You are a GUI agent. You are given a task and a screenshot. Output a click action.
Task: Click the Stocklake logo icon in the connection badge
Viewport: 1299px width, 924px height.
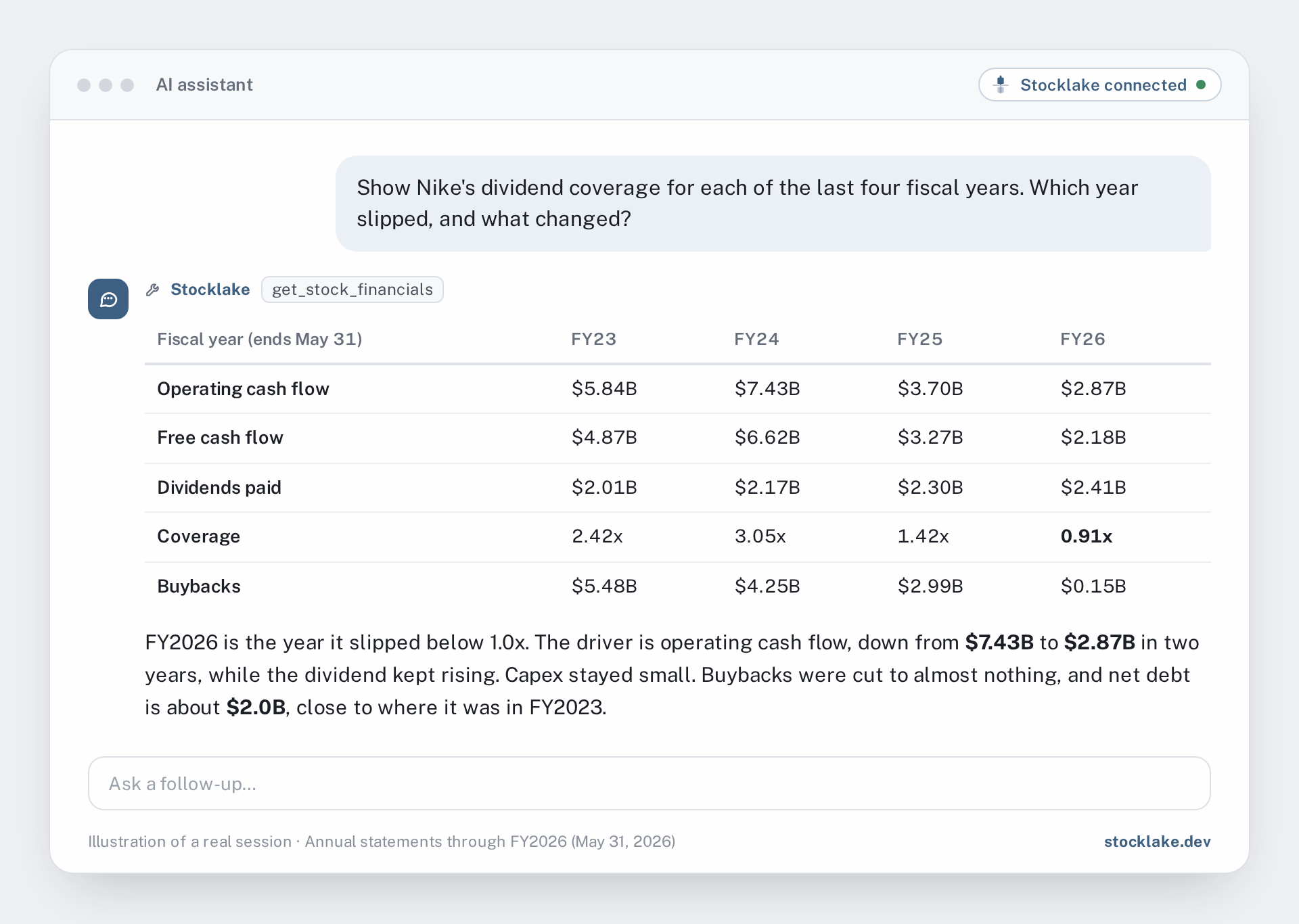point(1001,85)
